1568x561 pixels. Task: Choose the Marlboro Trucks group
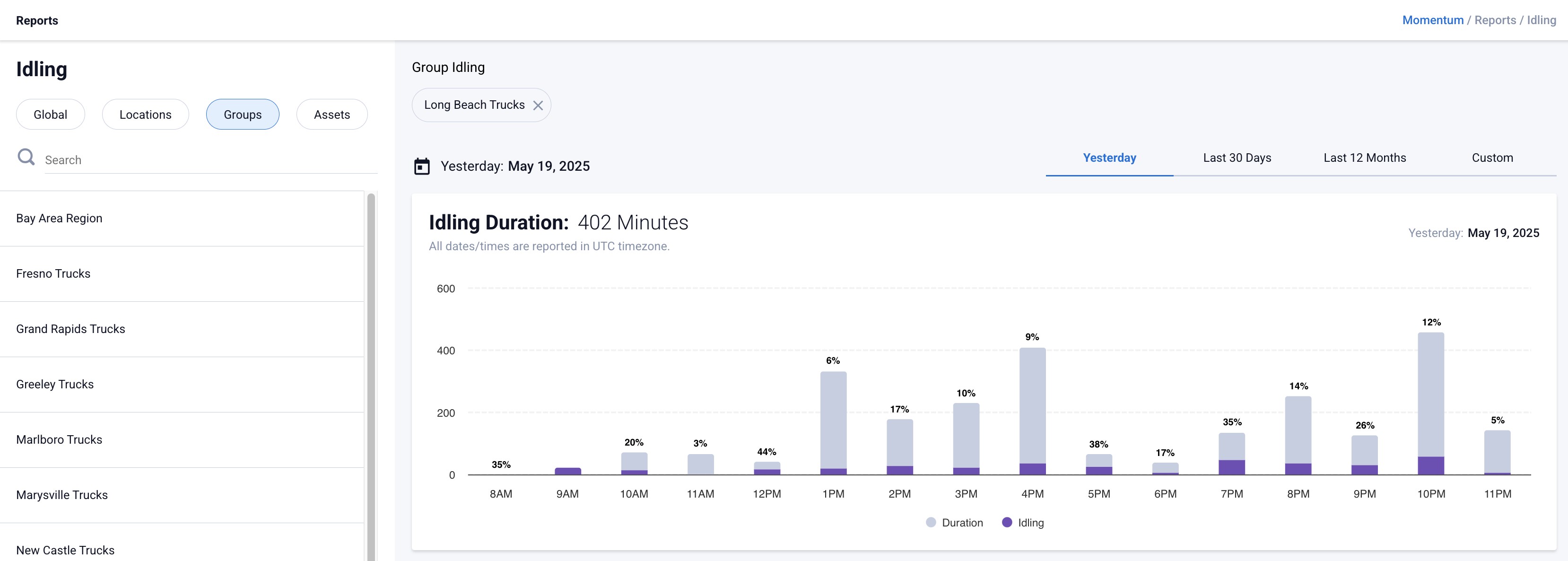(59, 439)
